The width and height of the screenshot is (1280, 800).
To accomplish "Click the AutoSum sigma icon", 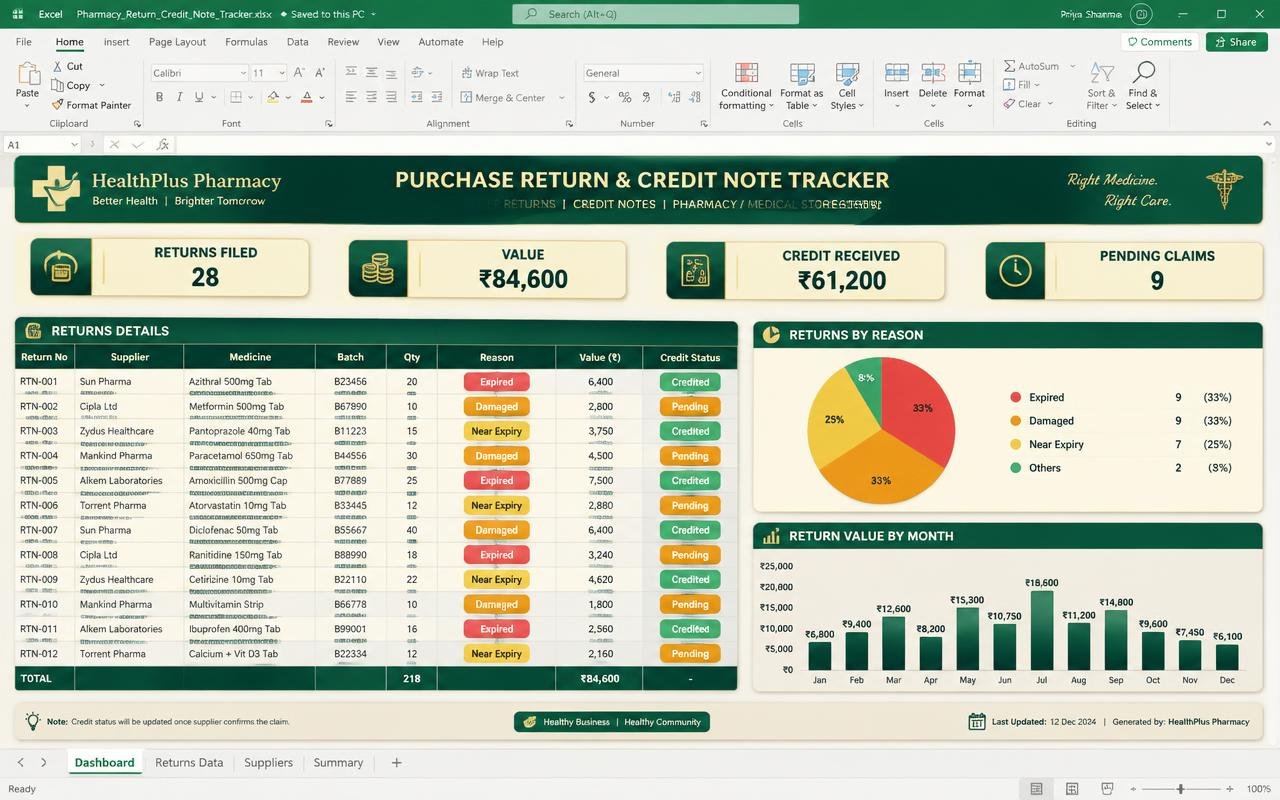I will pos(1010,66).
